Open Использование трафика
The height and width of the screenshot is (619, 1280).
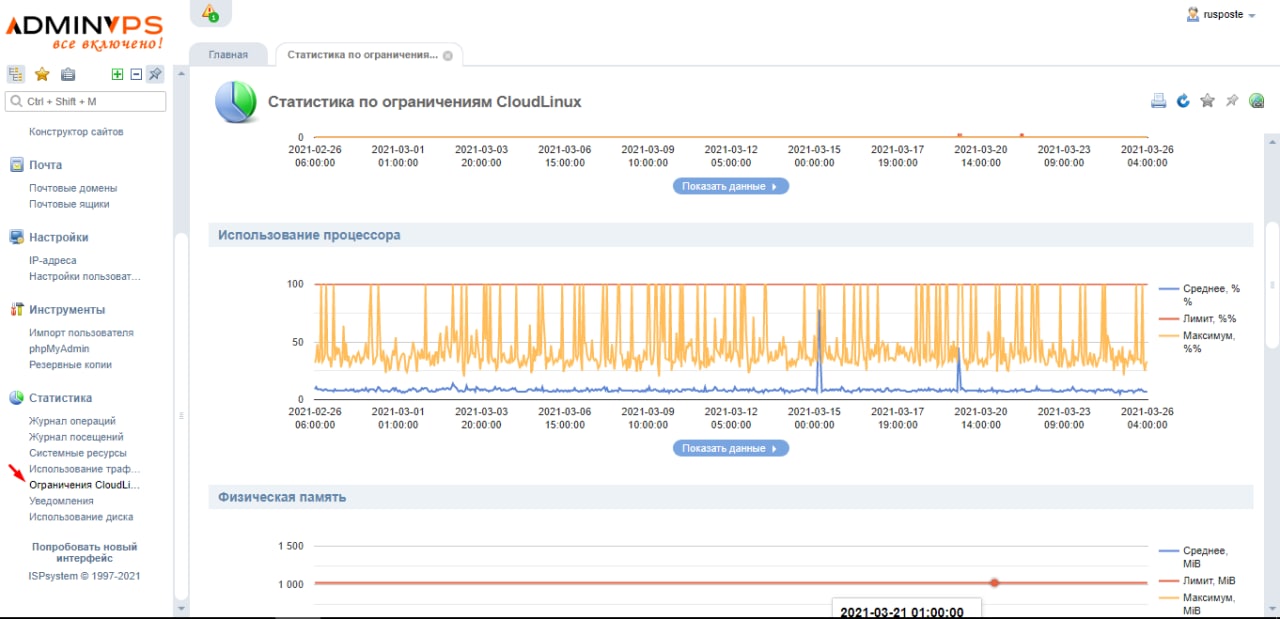pos(85,469)
